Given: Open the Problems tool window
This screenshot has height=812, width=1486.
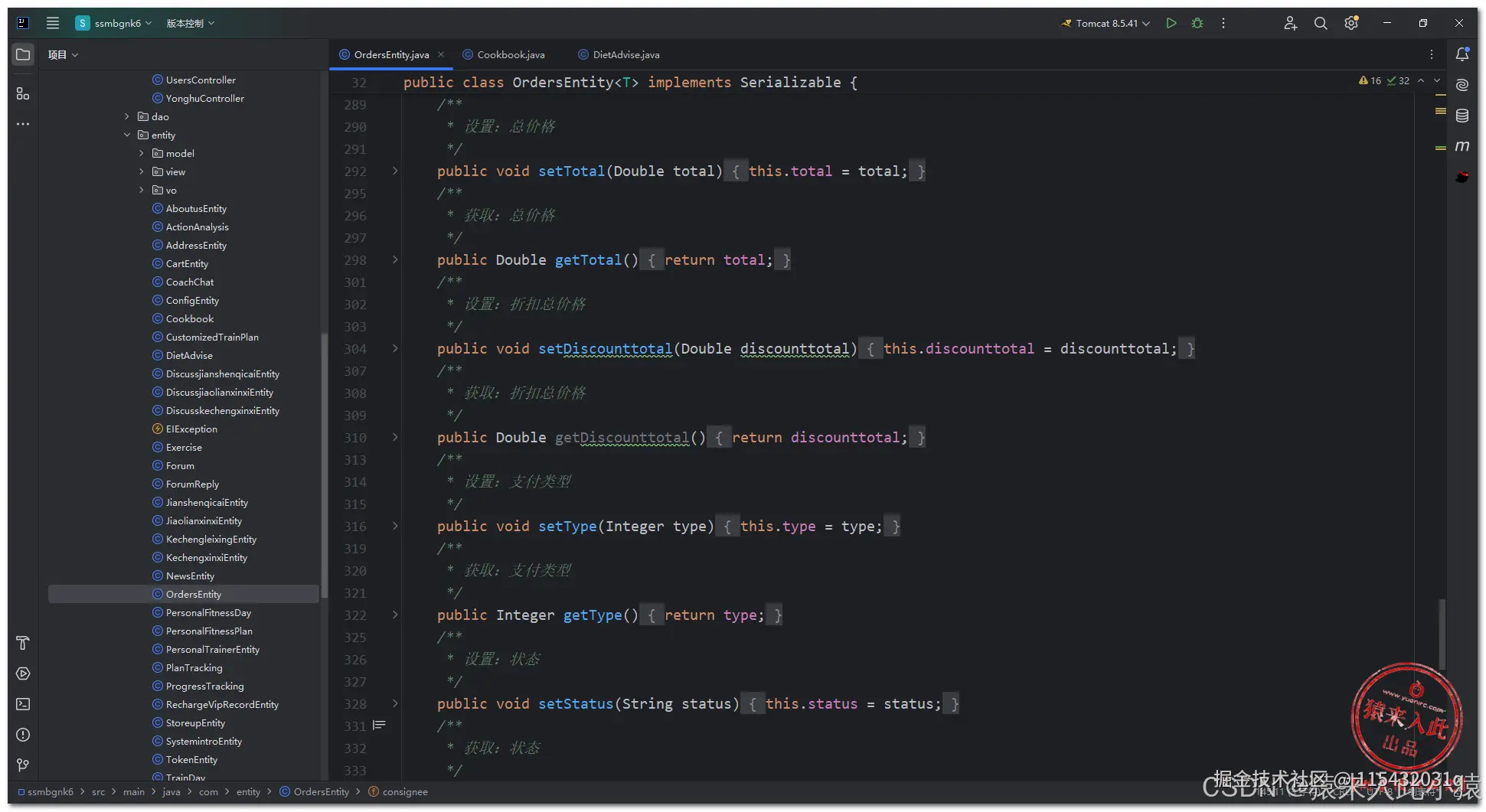Looking at the screenshot, I should pos(23,735).
